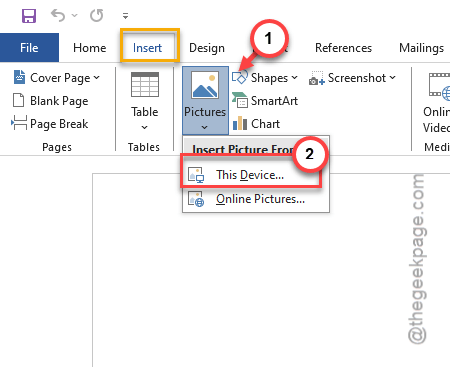Click the Undo arrow icon
This screenshot has width=450, height=367.
coord(58,15)
